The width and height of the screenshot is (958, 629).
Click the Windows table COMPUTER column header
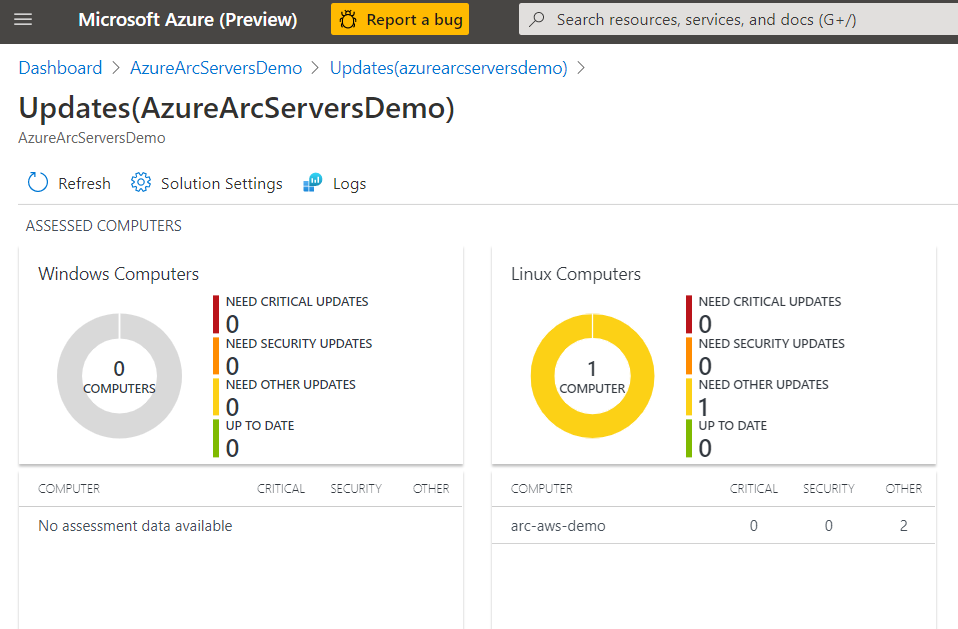(69, 489)
